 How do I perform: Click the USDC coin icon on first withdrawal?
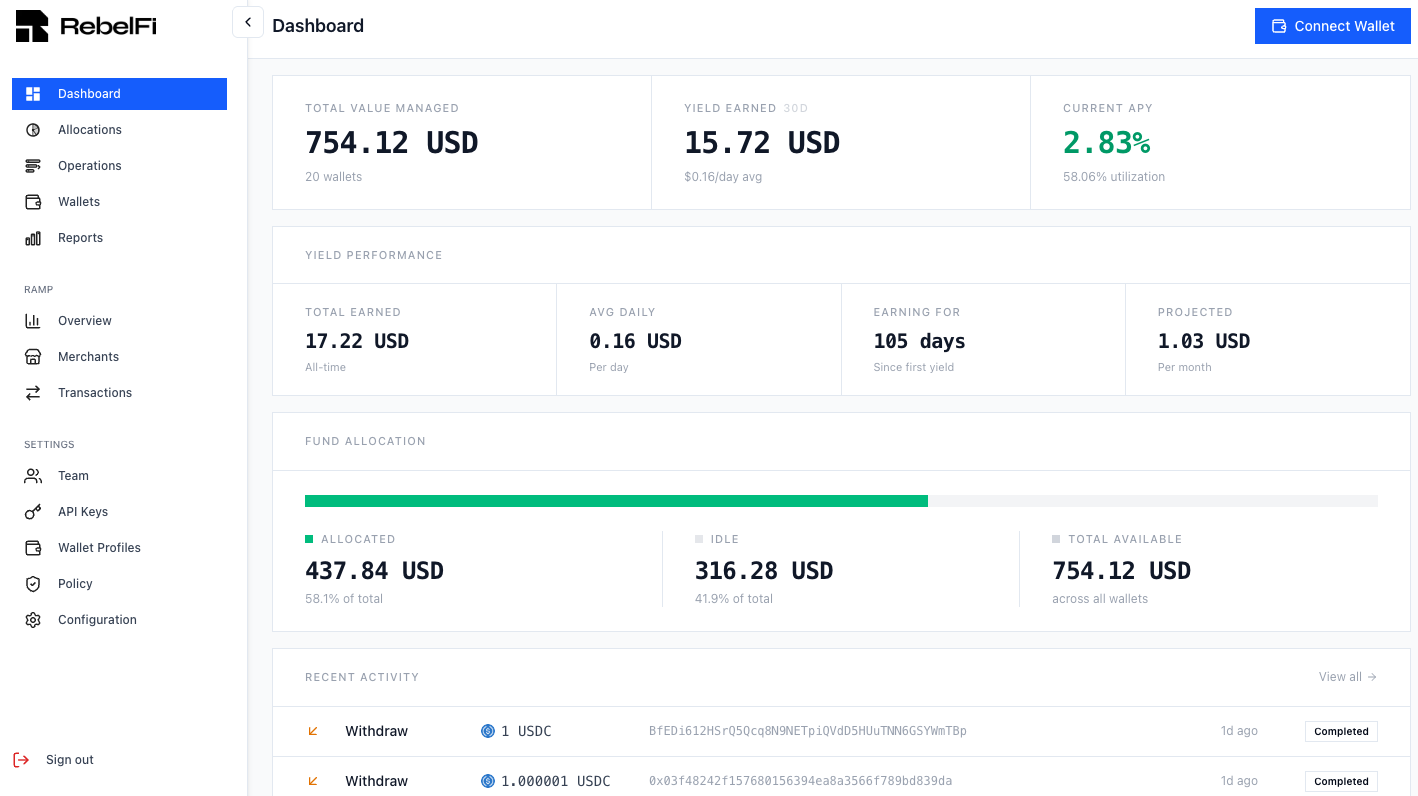pos(487,730)
